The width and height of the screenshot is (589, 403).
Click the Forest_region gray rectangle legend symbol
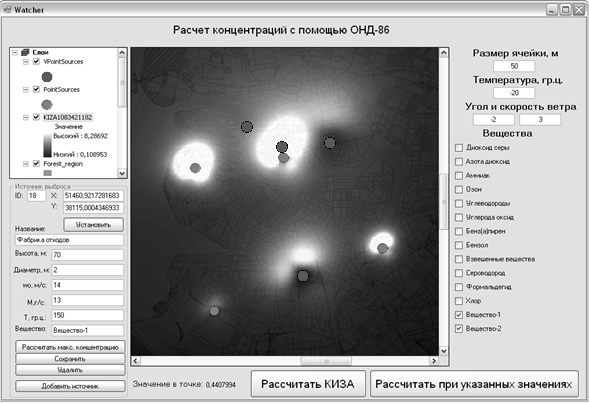[x=47, y=173]
